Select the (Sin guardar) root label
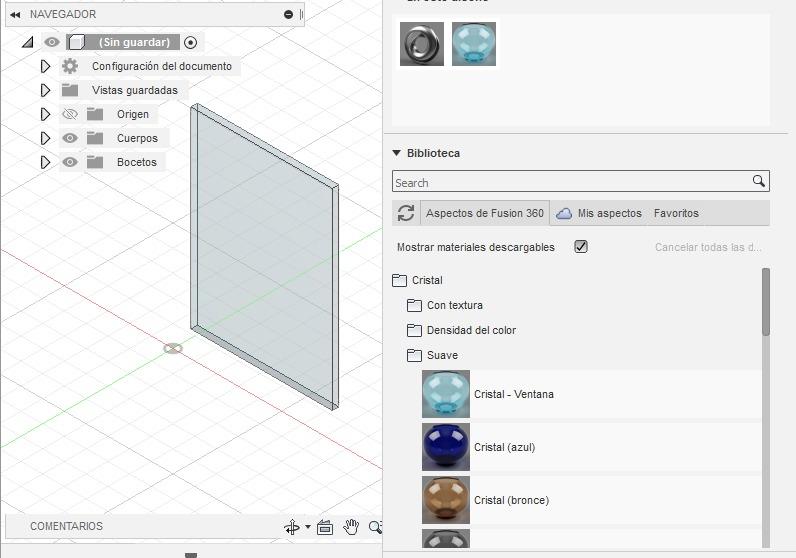 click(134, 42)
